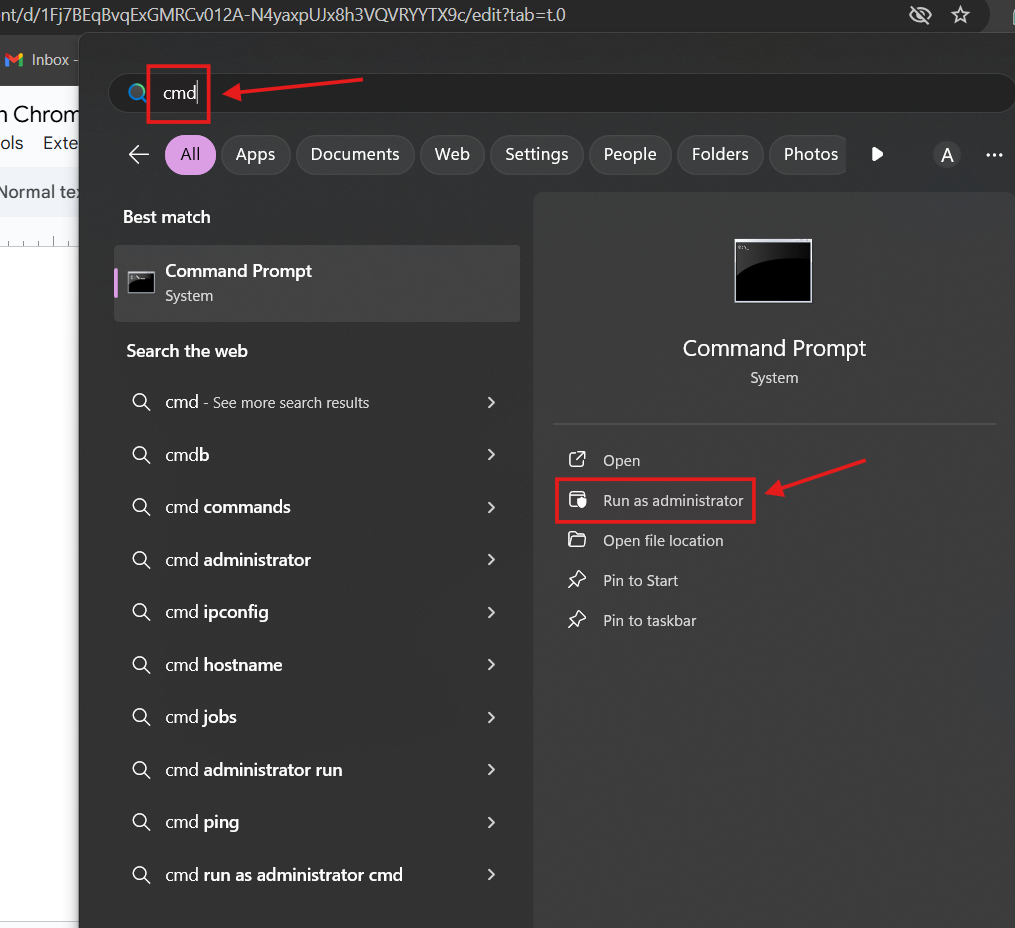Expand chevron beside 'cmd run as administrator cmd'
Viewport: 1015px width, 928px height.
(x=491, y=874)
